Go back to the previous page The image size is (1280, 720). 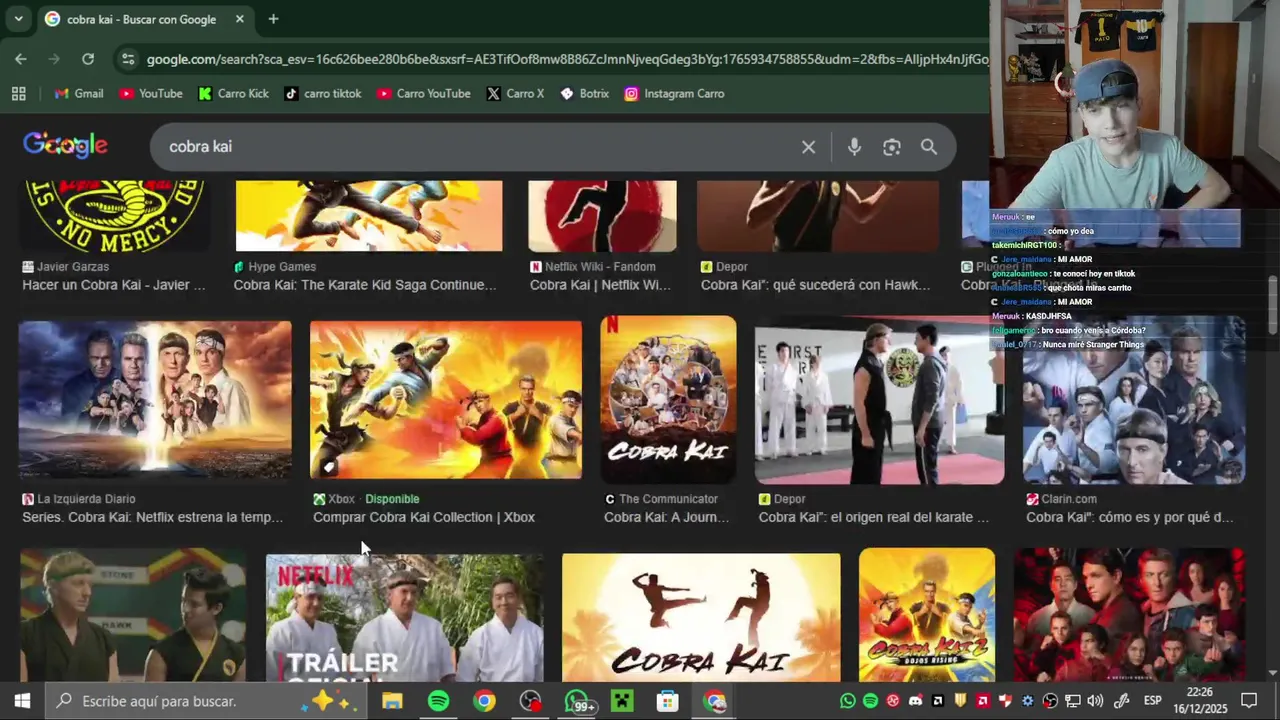tap(21, 59)
